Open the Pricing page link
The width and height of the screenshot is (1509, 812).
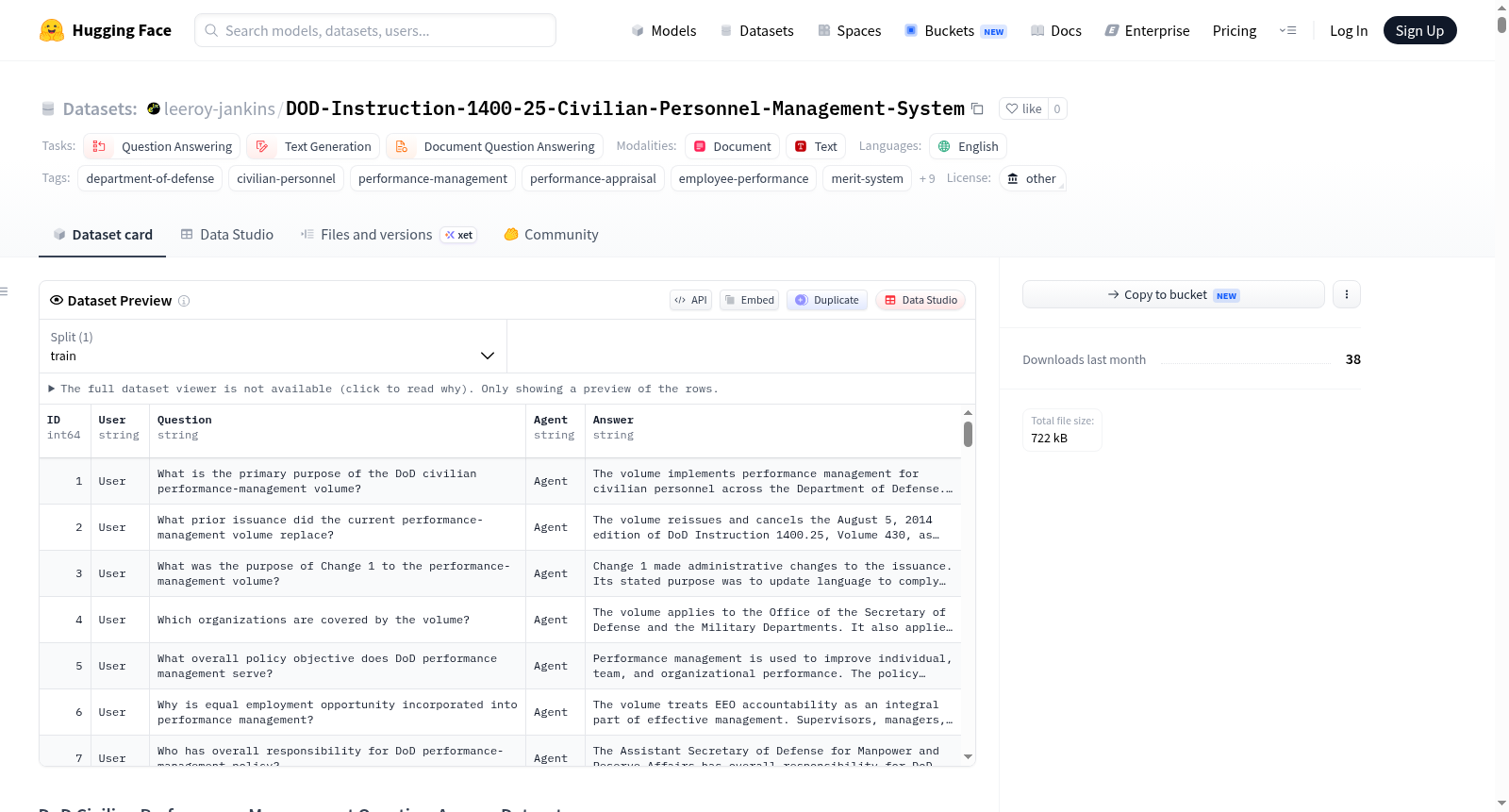1235,30
